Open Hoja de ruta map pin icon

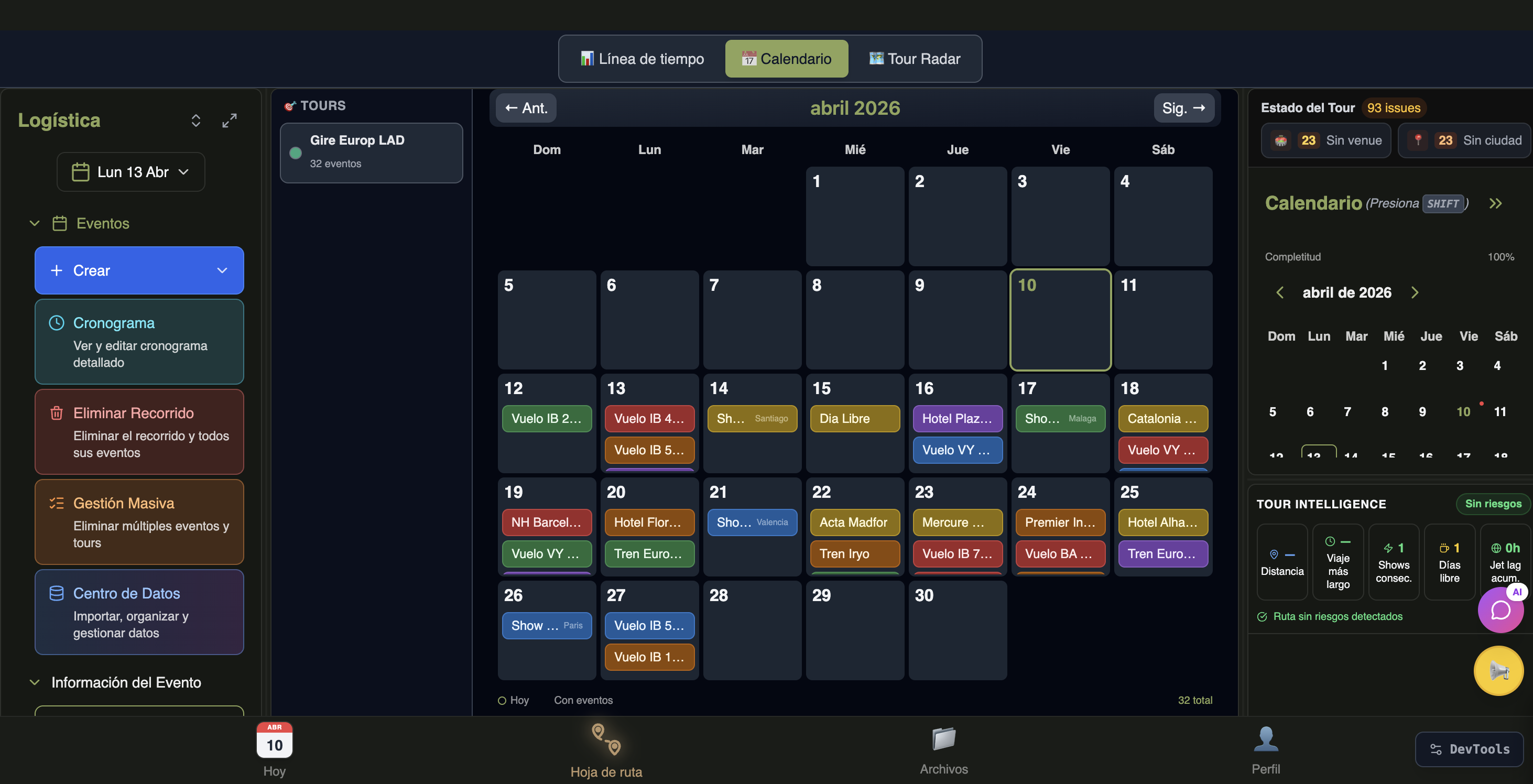(606, 739)
